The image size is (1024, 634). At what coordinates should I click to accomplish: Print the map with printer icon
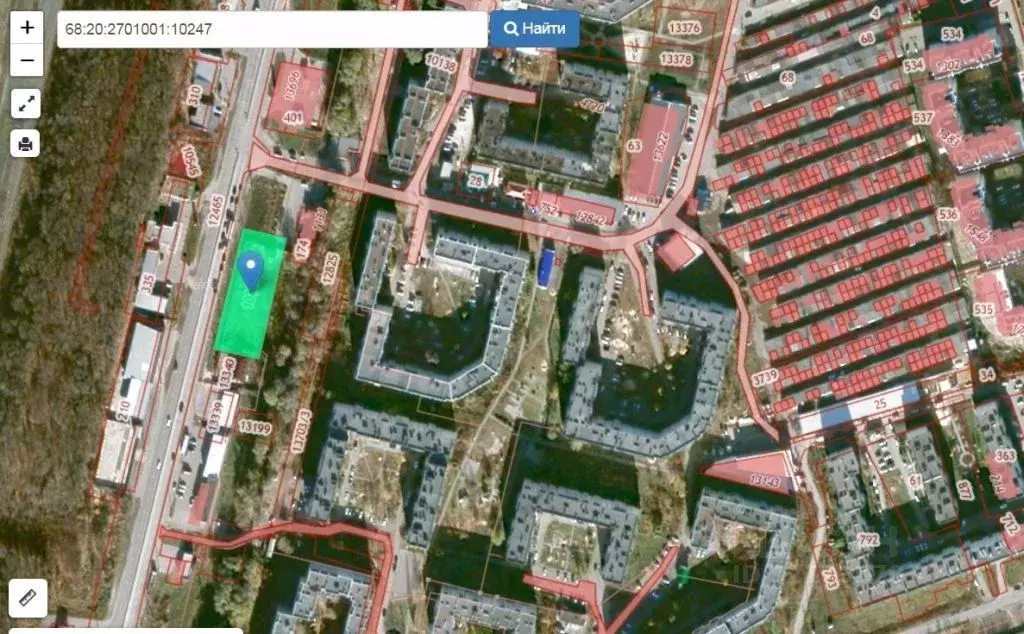pos(25,143)
